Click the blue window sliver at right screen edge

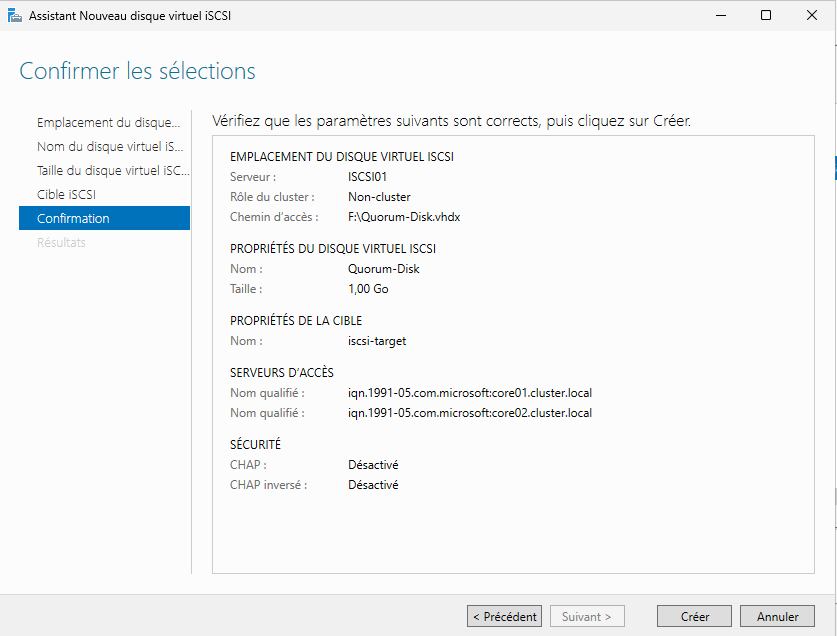833,170
